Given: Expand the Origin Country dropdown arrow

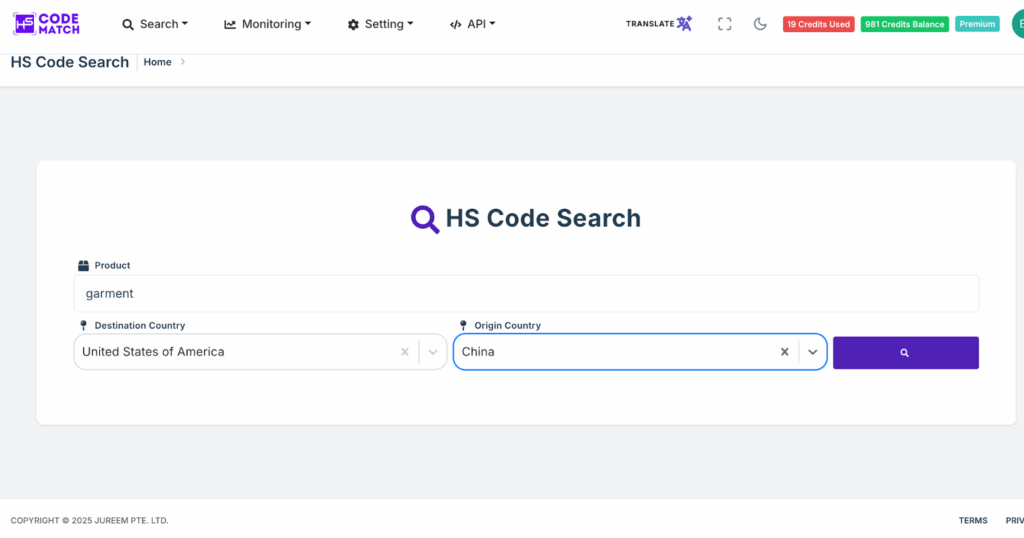Looking at the screenshot, I should coord(813,352).
